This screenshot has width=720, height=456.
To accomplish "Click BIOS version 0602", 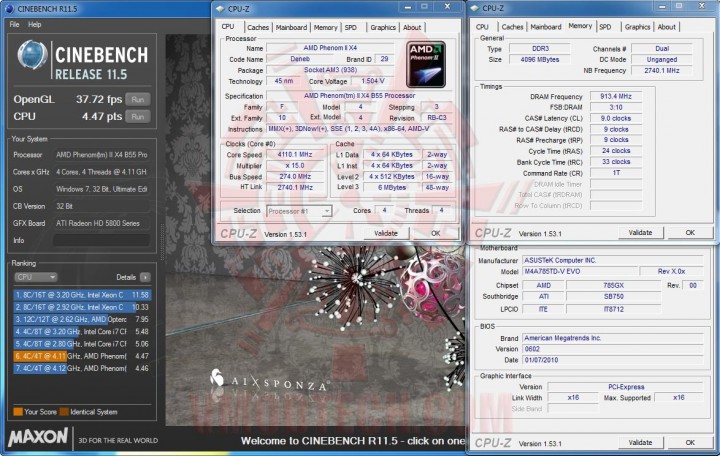I will point(613,349).
